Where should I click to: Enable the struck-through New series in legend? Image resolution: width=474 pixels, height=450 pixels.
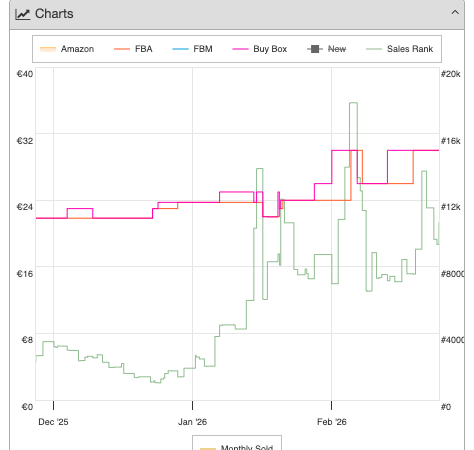(326, 49)
